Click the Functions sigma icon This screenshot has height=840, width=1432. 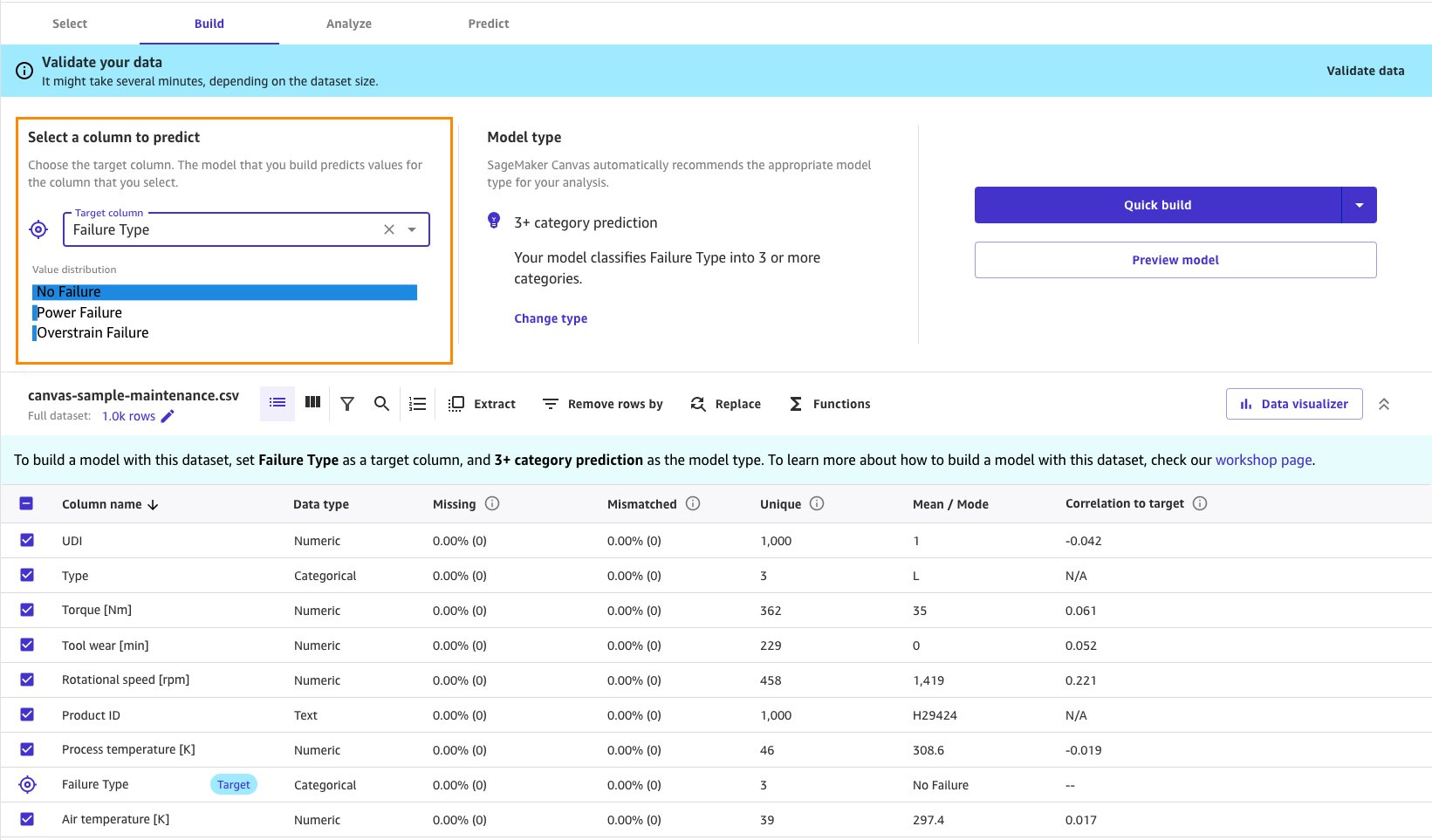[x=796, y=404]
